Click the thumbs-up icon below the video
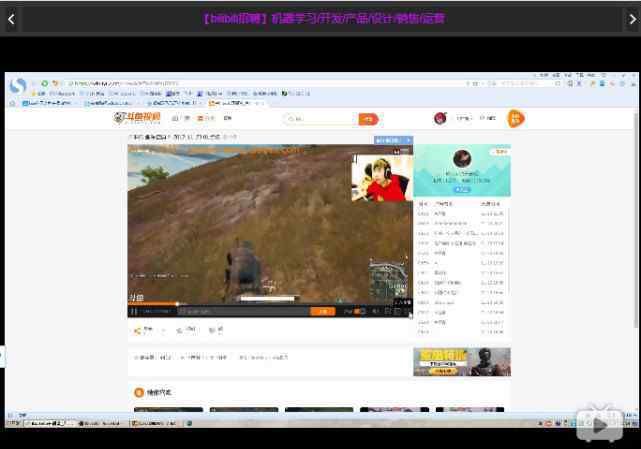 tap(179, 330)
